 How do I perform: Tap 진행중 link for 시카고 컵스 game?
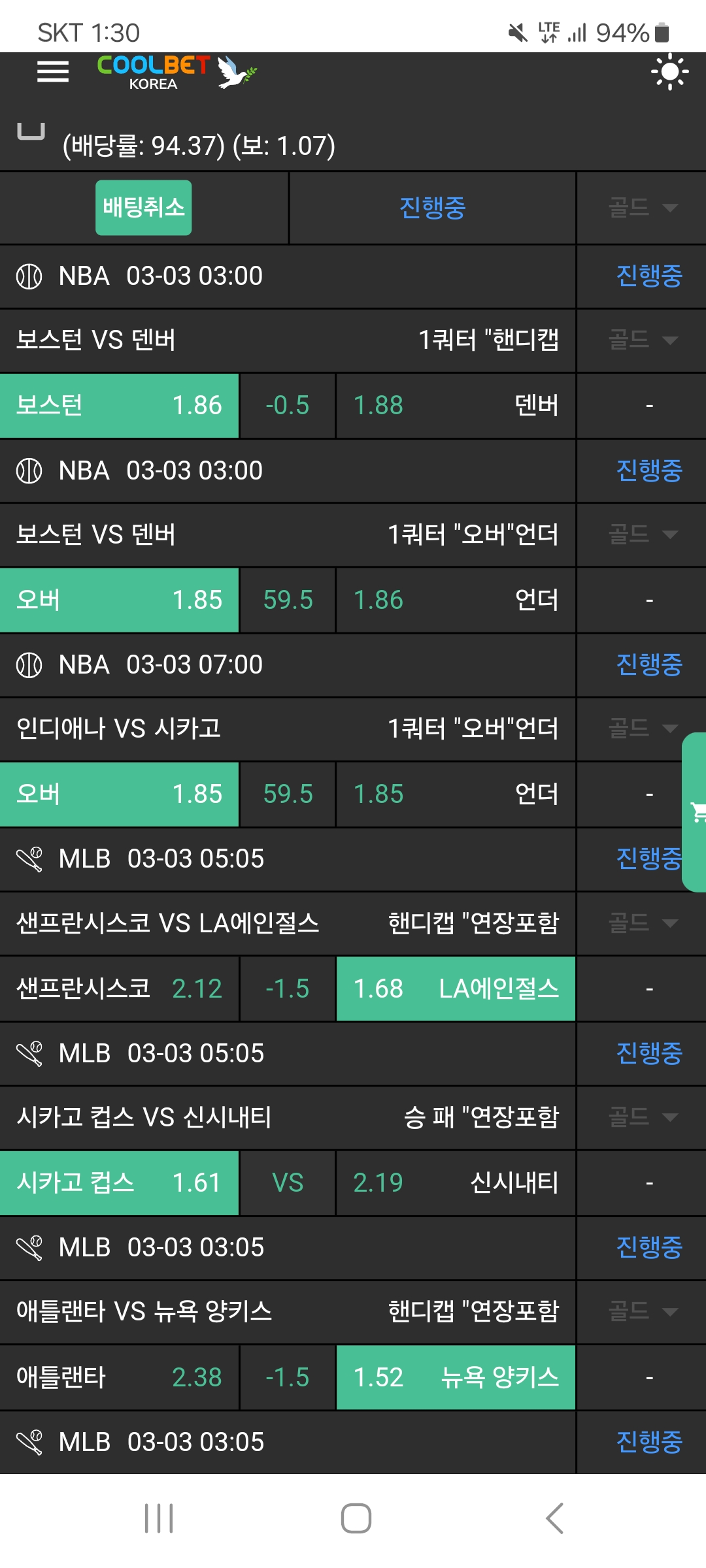click(x=648, y=1053)
